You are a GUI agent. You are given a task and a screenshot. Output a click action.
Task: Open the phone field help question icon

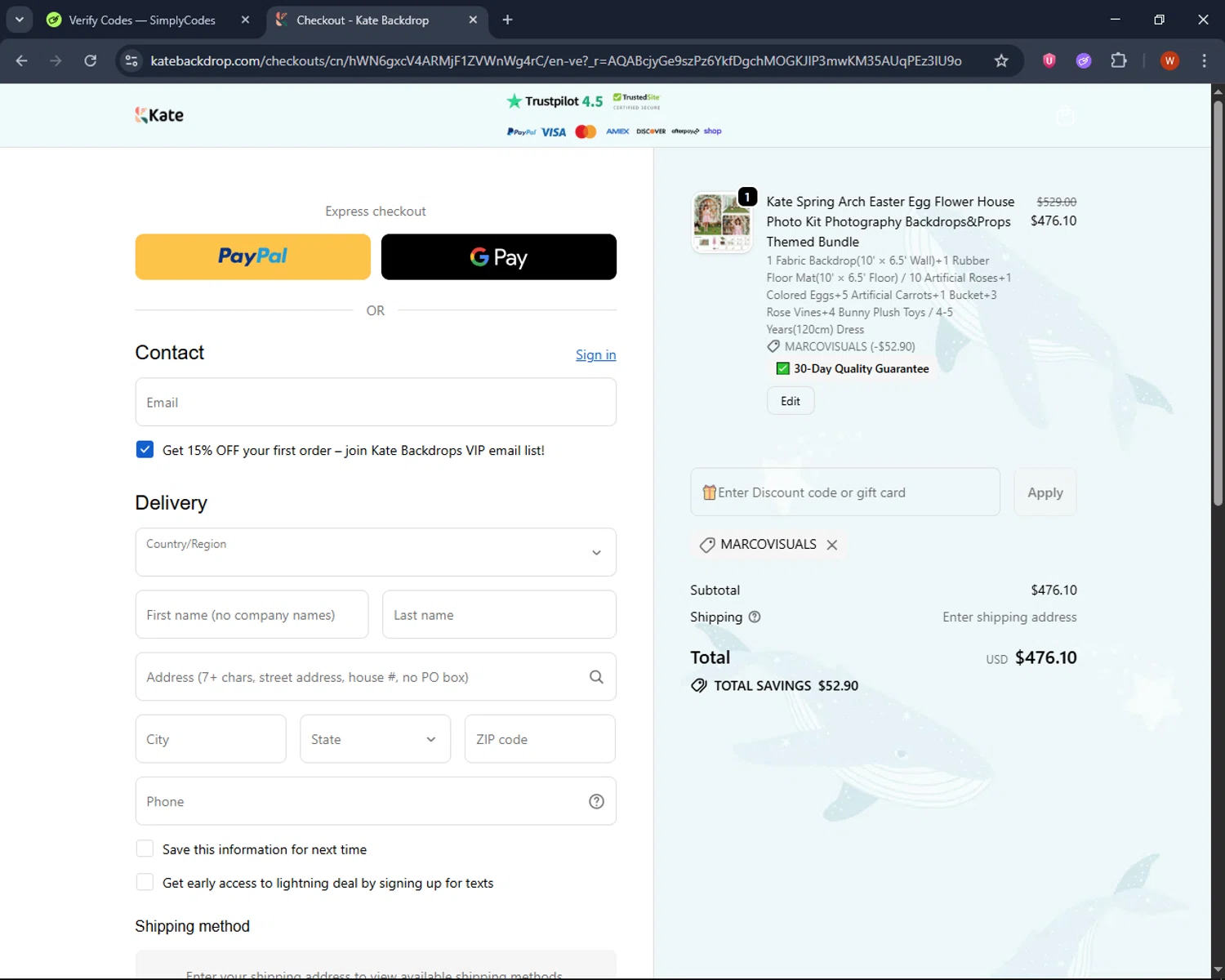[x=596, y=801]
